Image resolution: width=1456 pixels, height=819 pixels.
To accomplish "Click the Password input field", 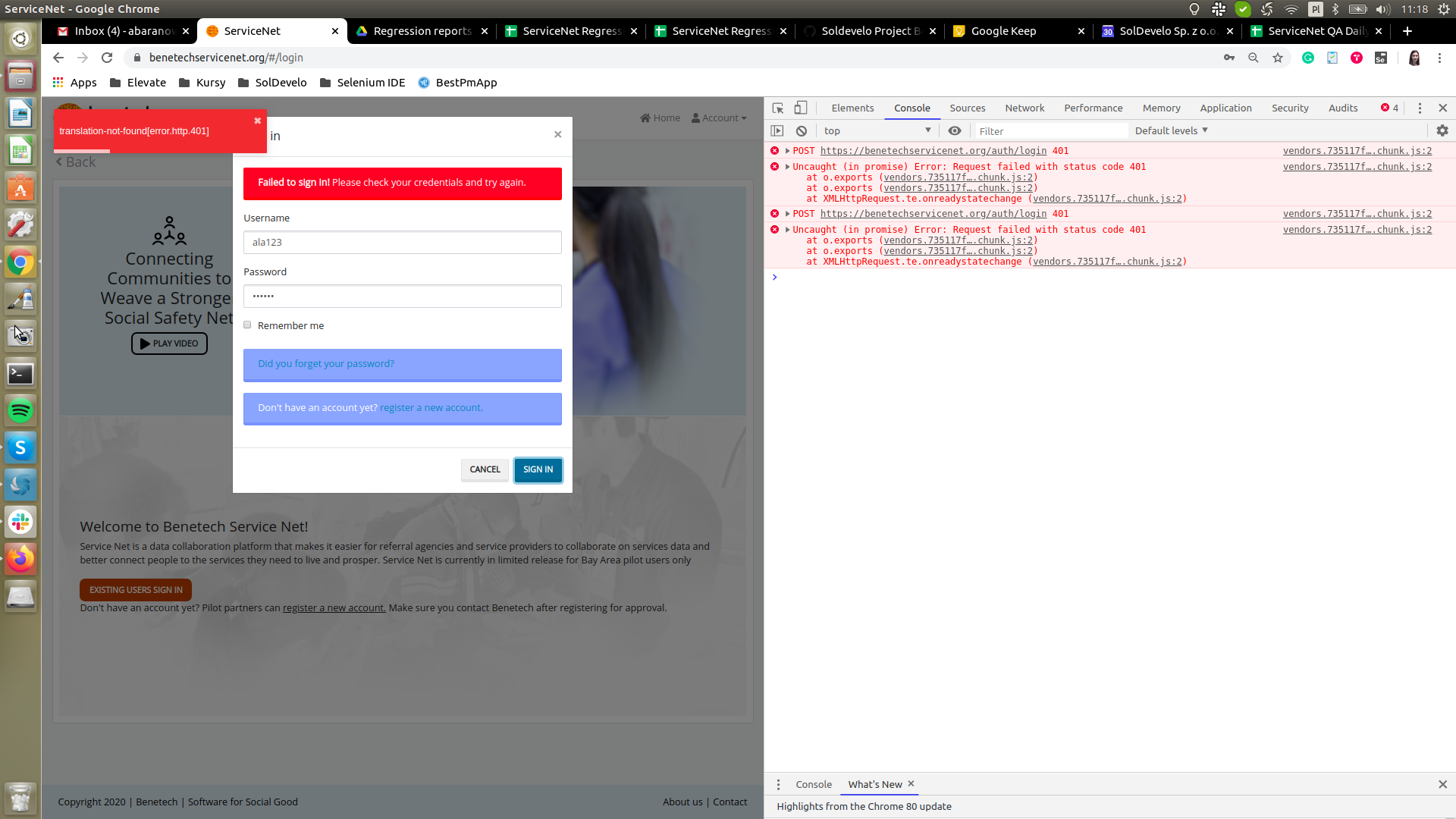I will (x=403, y=297).
